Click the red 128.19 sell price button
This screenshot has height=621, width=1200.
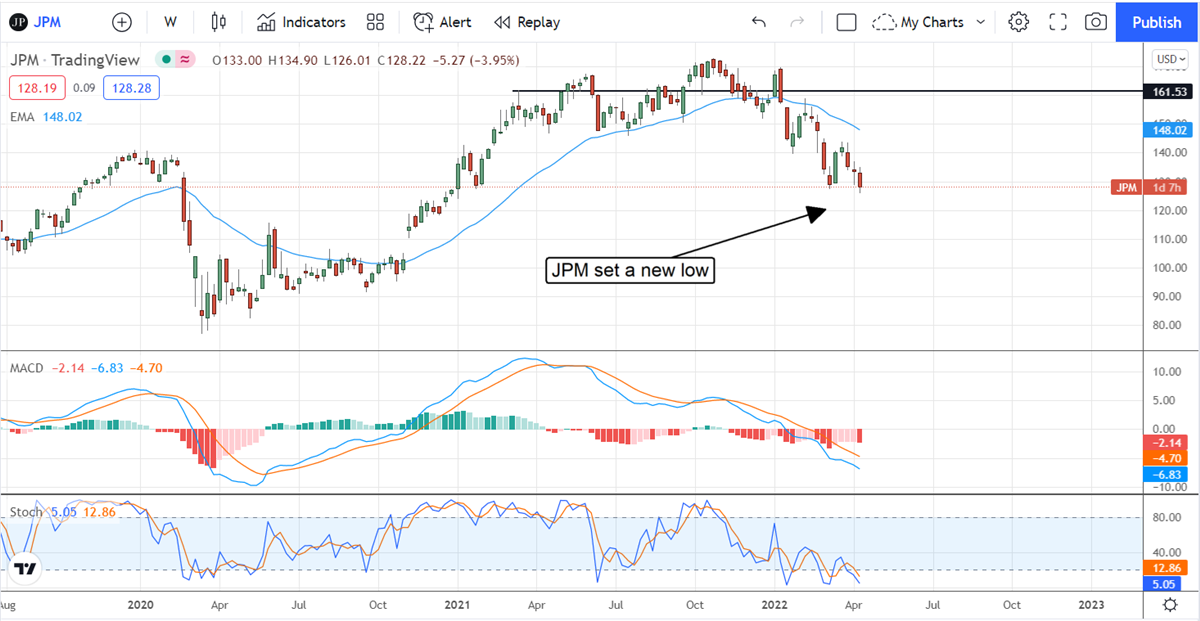[37, 88]
